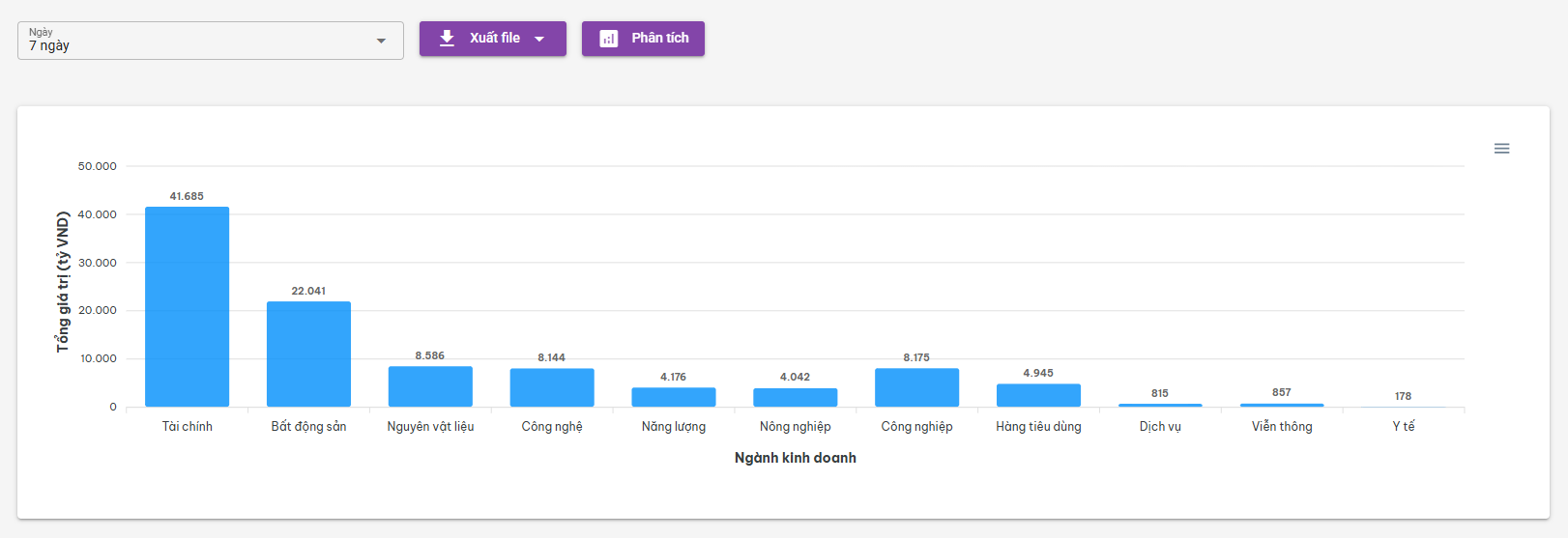Click the Y tế axis label
1568x538 pixels.
coord(1403,426)
